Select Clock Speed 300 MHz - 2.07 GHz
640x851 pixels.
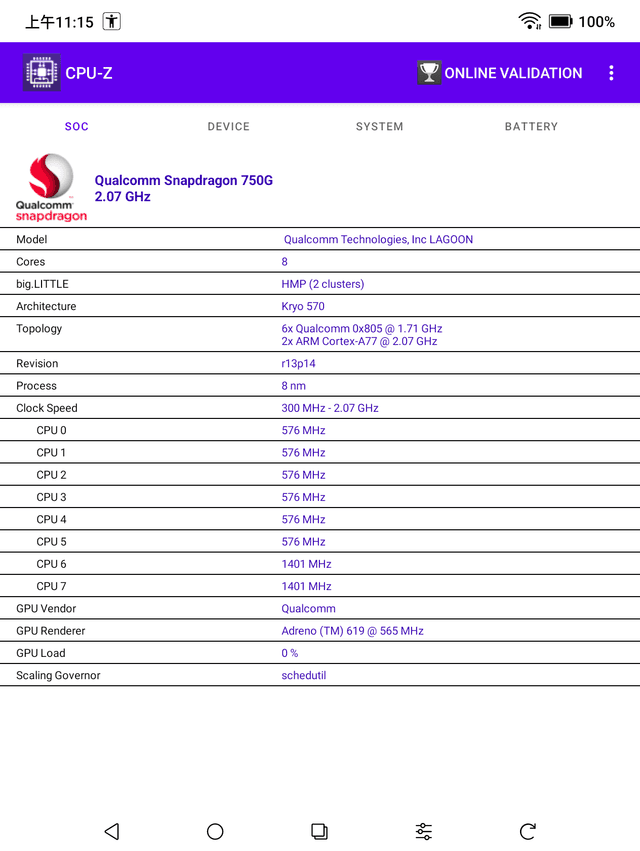click(x=330, y=408)
